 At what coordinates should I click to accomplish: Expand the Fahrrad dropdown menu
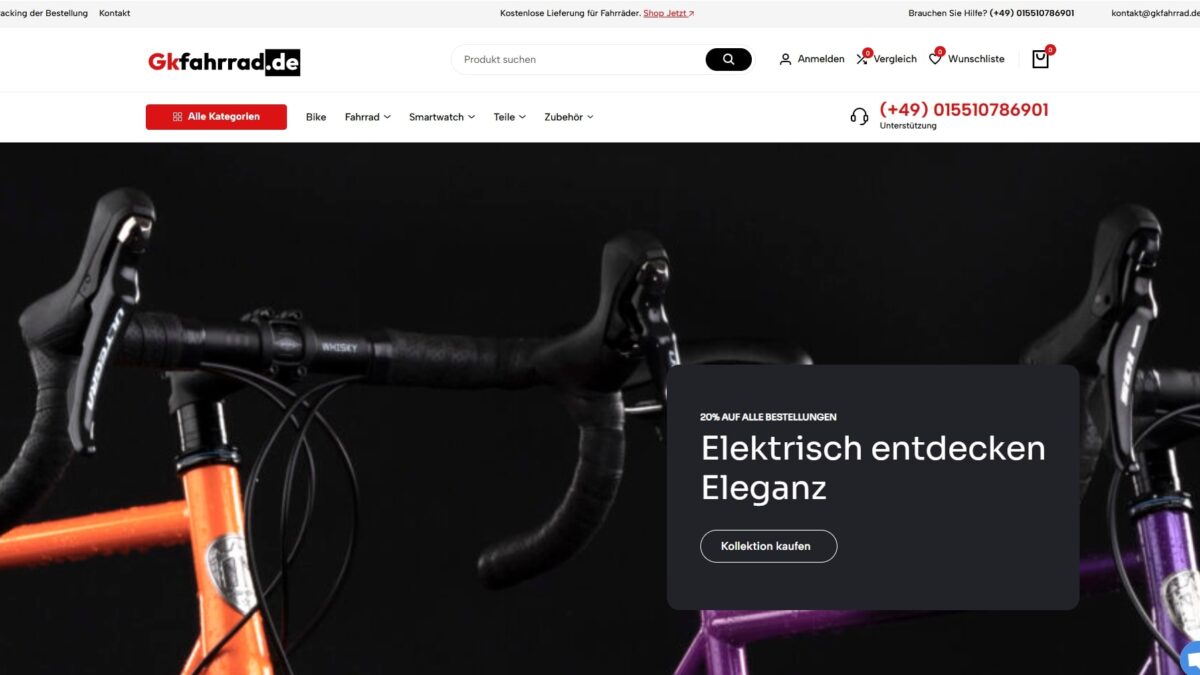(x=368, y=117)
